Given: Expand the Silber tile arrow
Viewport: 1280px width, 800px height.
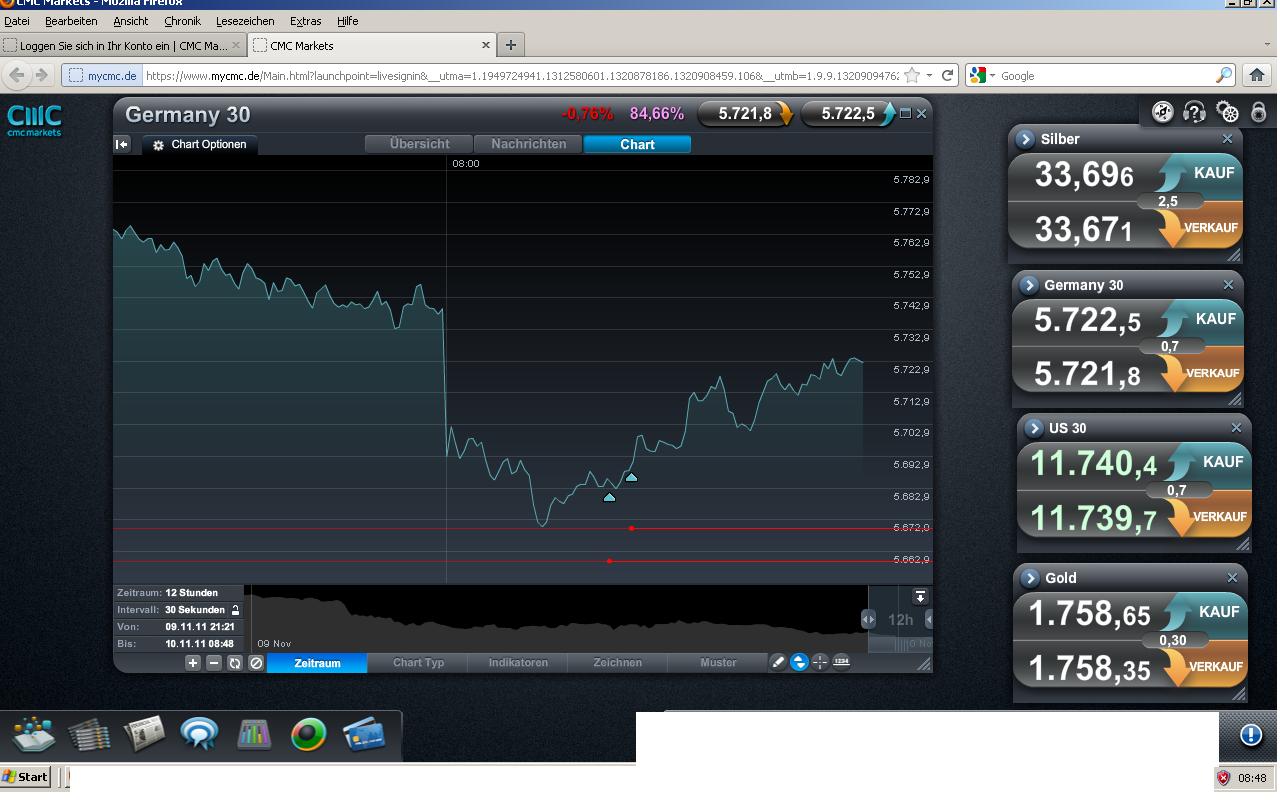Looking at the screenshot, I should [1025, 139].
